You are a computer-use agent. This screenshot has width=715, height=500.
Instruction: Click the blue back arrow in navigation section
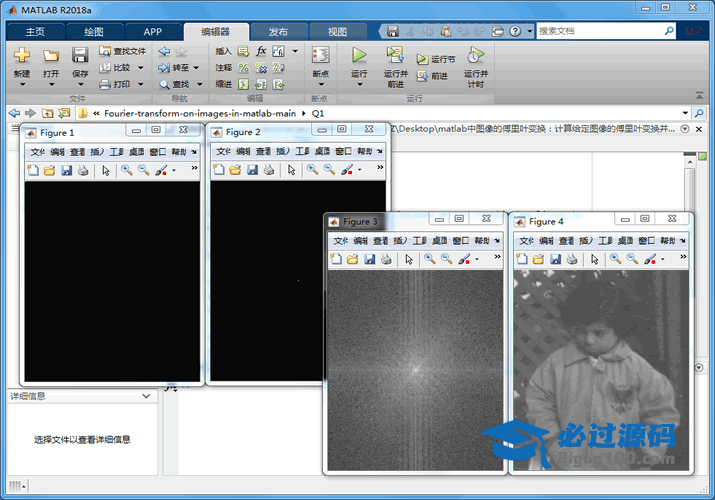pyautogui.click(x=165, y=51)
